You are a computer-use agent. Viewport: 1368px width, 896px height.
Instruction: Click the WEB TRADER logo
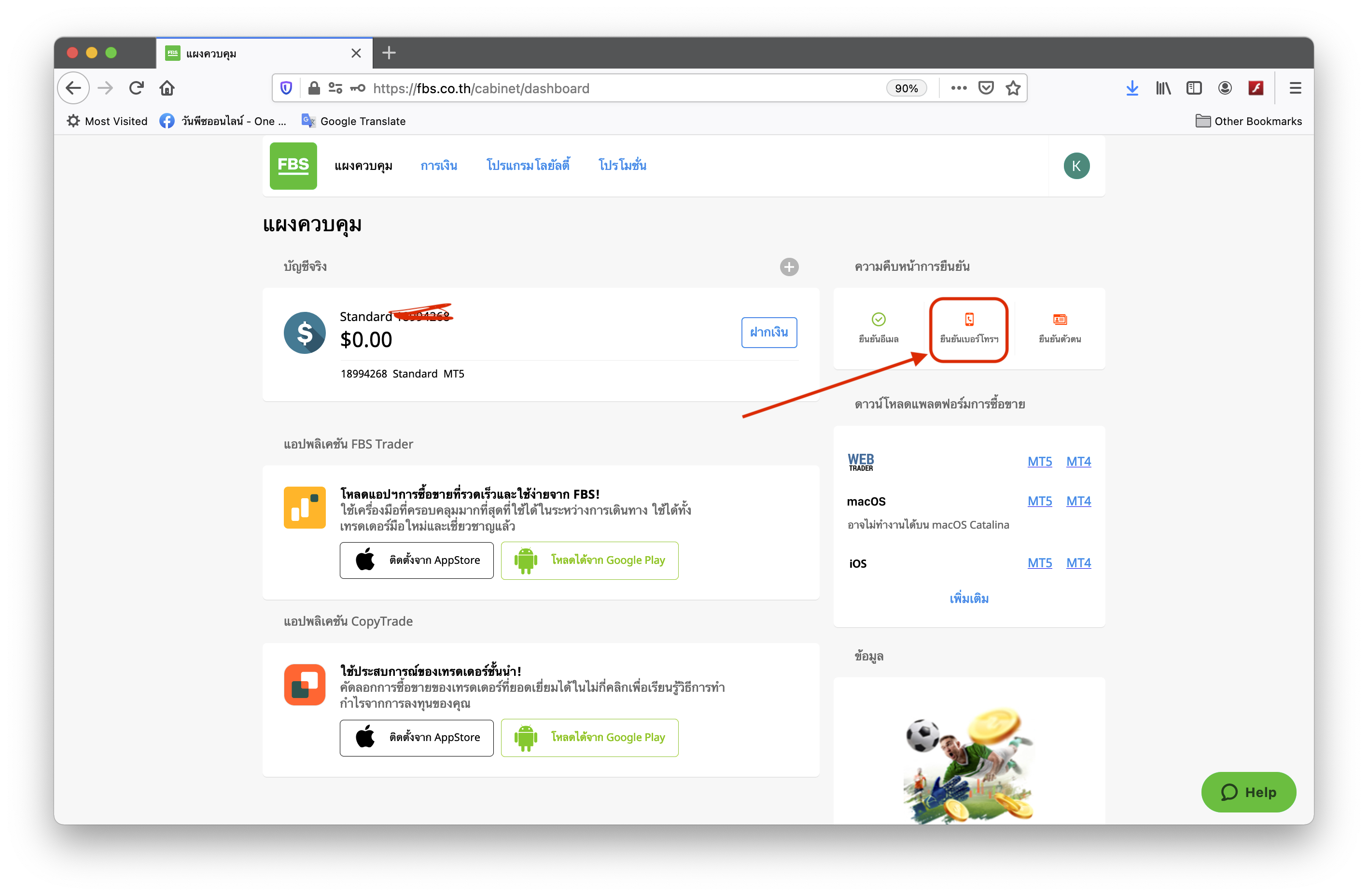click(x=861, y=462)
